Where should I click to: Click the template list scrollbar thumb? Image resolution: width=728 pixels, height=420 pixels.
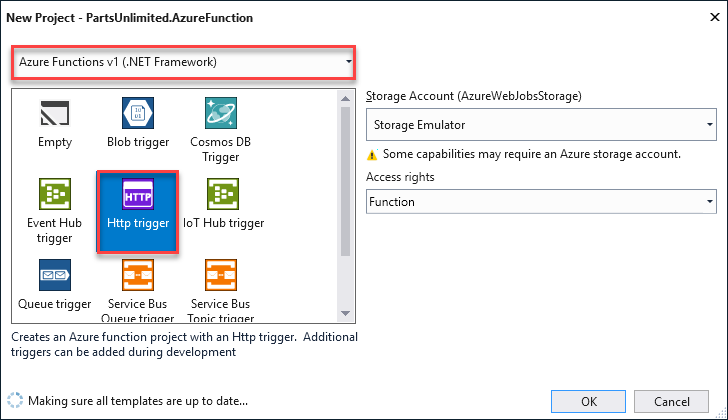345,181
